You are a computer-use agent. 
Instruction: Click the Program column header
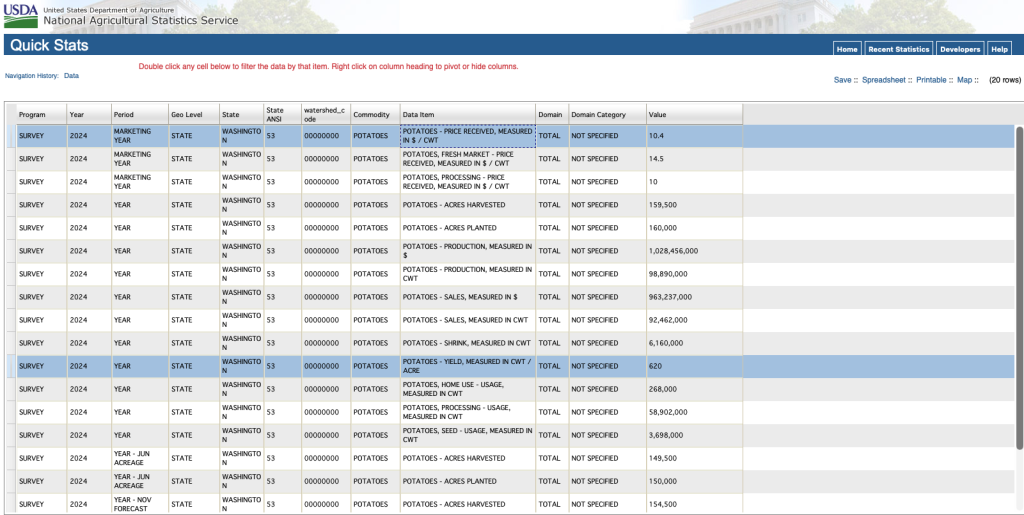42,114
